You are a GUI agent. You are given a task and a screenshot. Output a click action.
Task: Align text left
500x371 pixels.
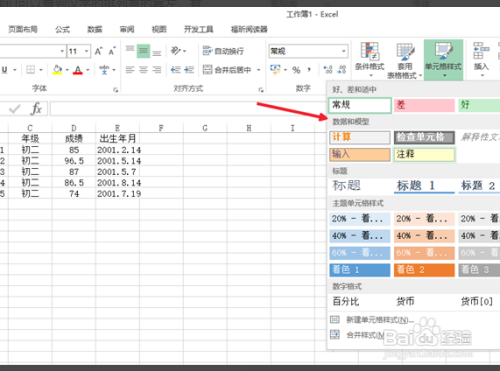pyautogui.click(x=130, y=70)
